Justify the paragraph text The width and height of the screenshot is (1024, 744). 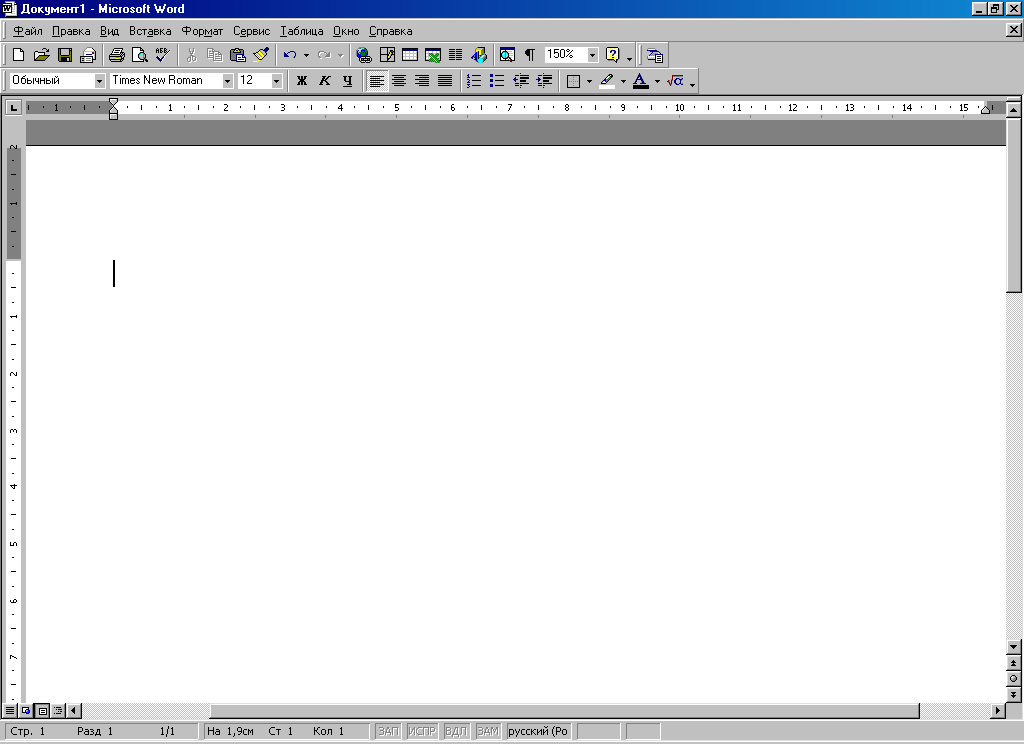coord(445,80)
